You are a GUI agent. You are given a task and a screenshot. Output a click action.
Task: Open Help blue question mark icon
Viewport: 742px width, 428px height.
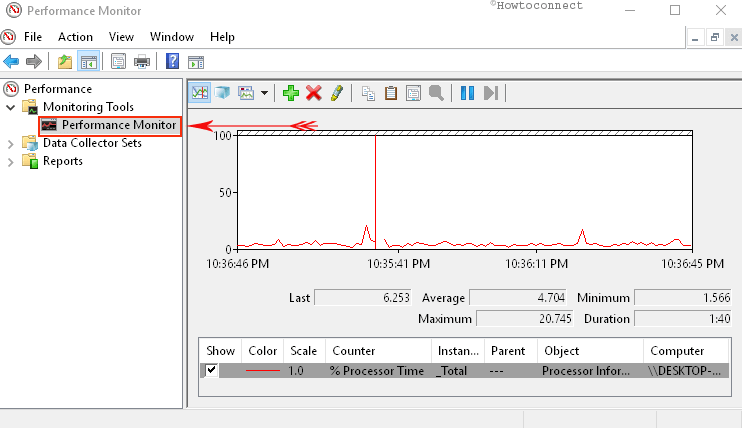click(172, 62)
